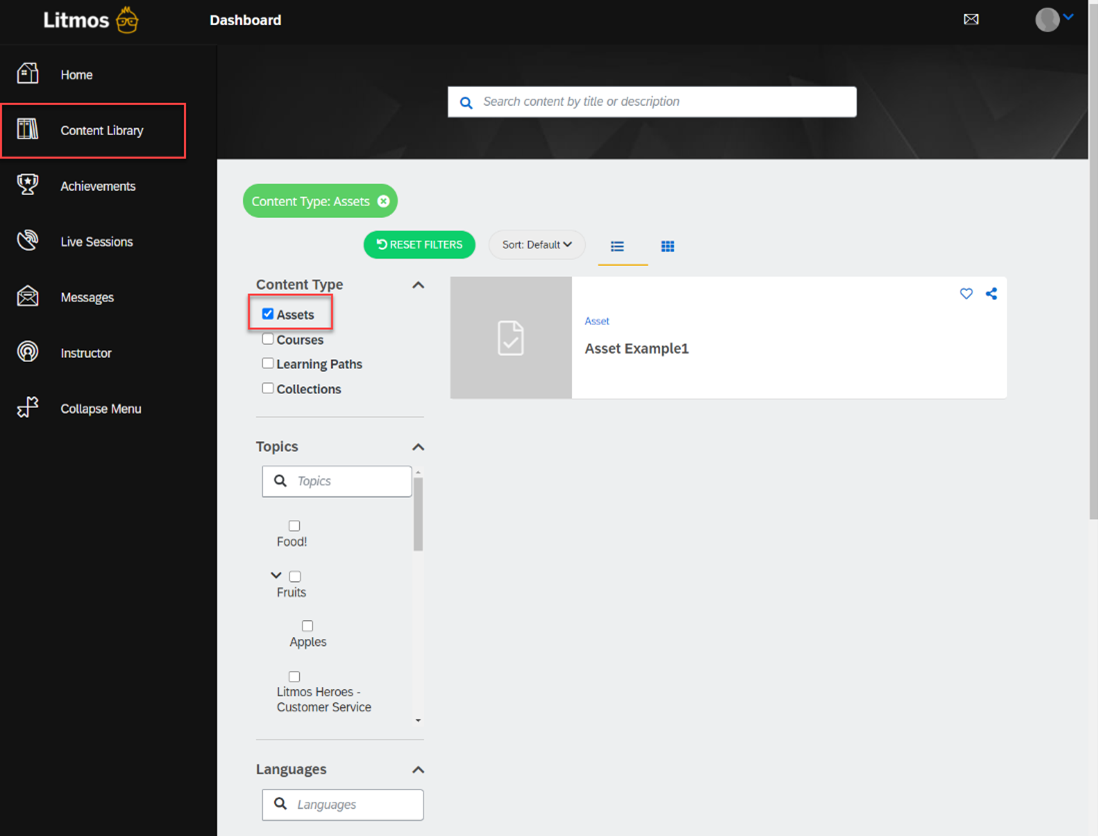Open Achievements menu item
The image size is (1098, 836).
(98, 186)
